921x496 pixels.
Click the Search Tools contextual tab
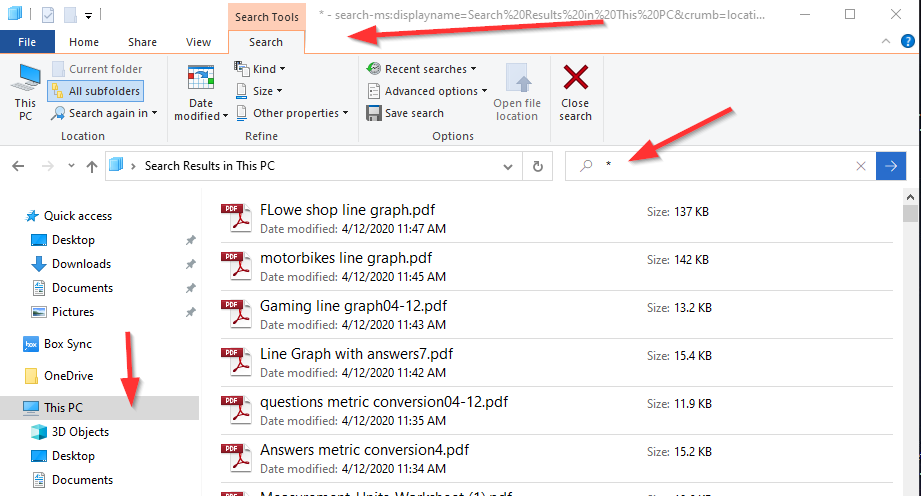267,17
